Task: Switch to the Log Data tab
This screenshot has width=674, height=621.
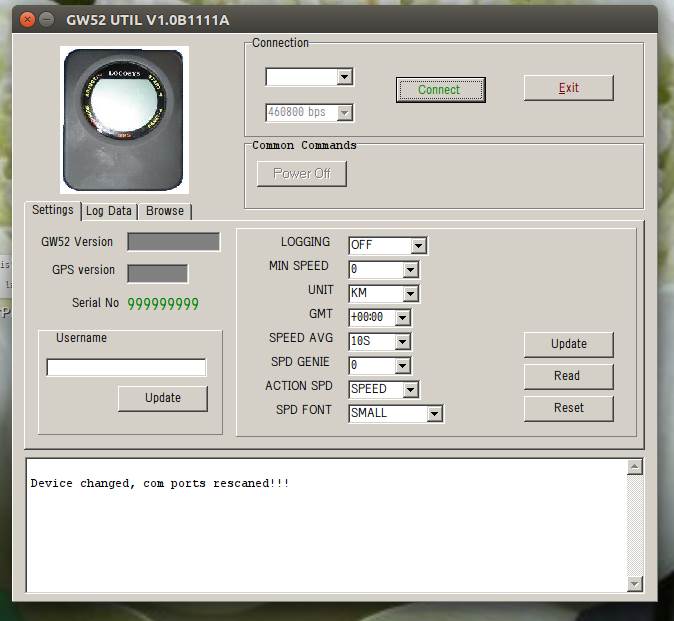Action: click(x=108, y=211)
